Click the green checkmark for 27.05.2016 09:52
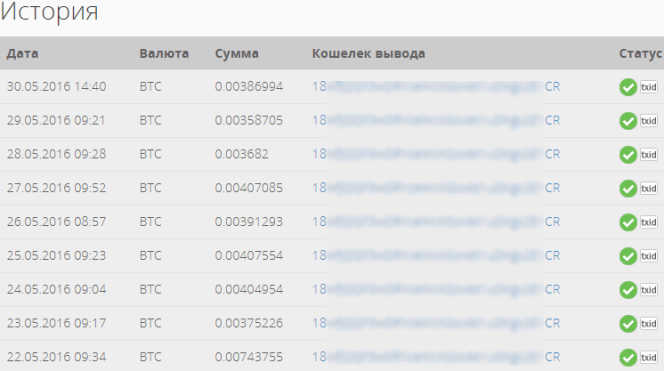The image size is (664, 371). pos(628,188)
